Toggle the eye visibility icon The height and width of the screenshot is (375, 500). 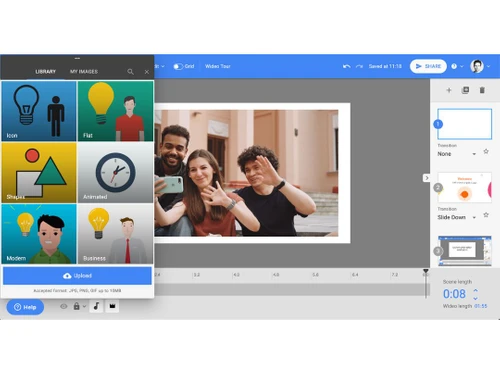[64, 306]
